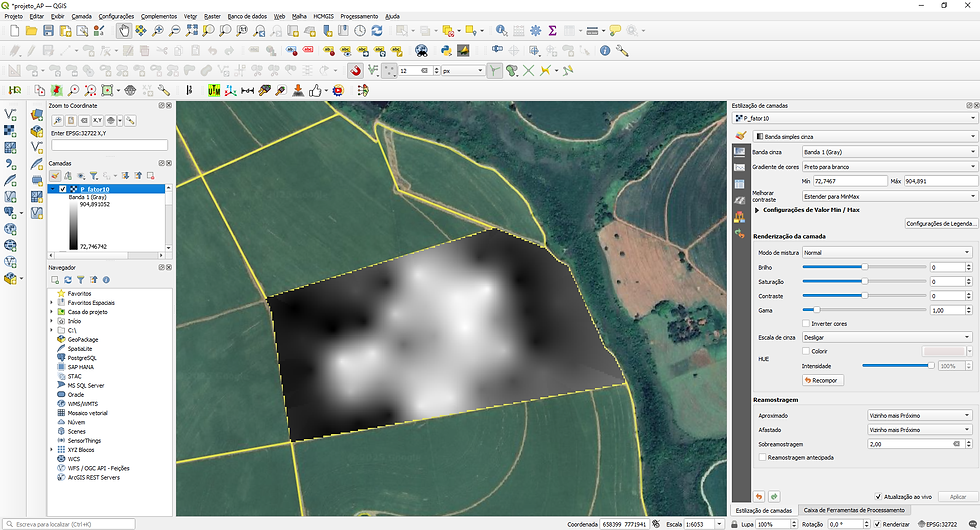Click the thumbs-up plugin icon
980x530 pixels.
[x=315, y=91]
